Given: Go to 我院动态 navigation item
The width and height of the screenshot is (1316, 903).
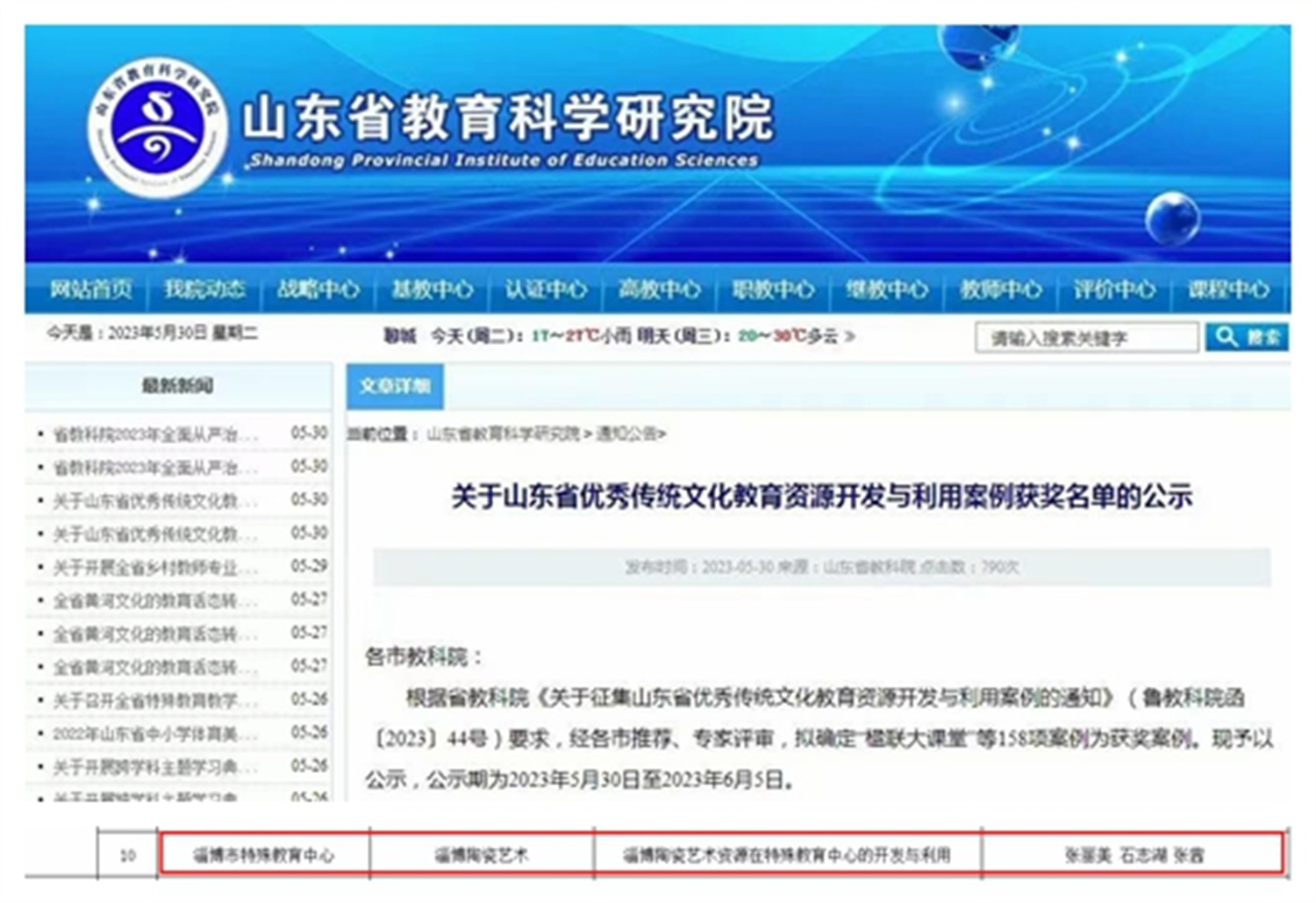Looking at the screenshot, I should (x=204, y=290).
